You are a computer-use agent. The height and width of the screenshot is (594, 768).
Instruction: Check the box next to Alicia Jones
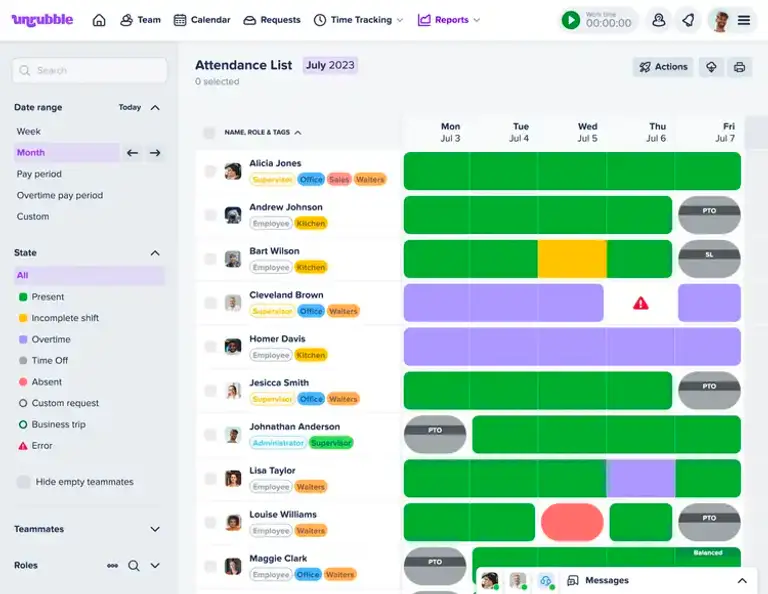click(210, 171)
